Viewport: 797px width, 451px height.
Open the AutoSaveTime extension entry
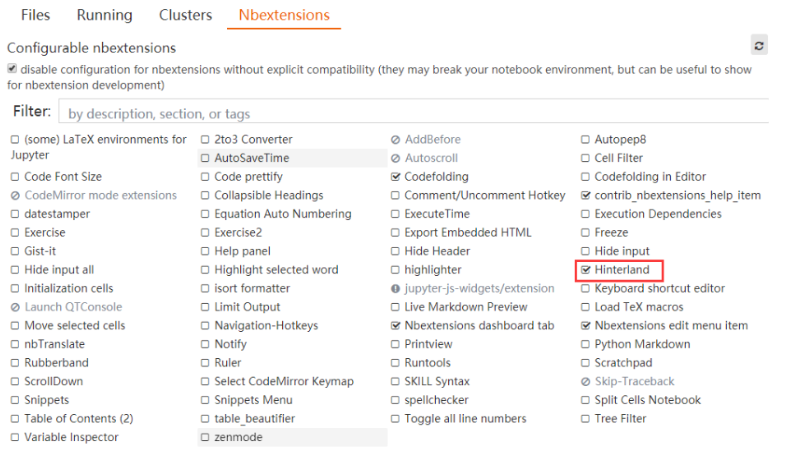251,159
